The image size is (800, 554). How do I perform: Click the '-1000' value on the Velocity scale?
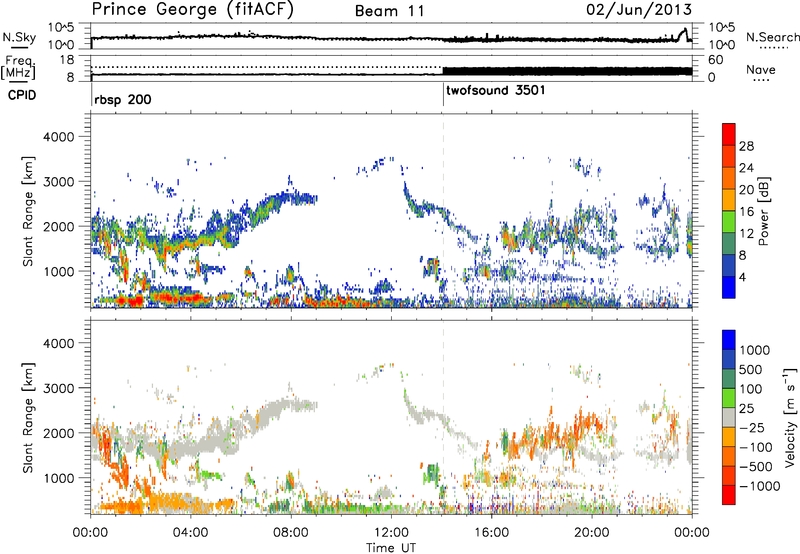760,486
